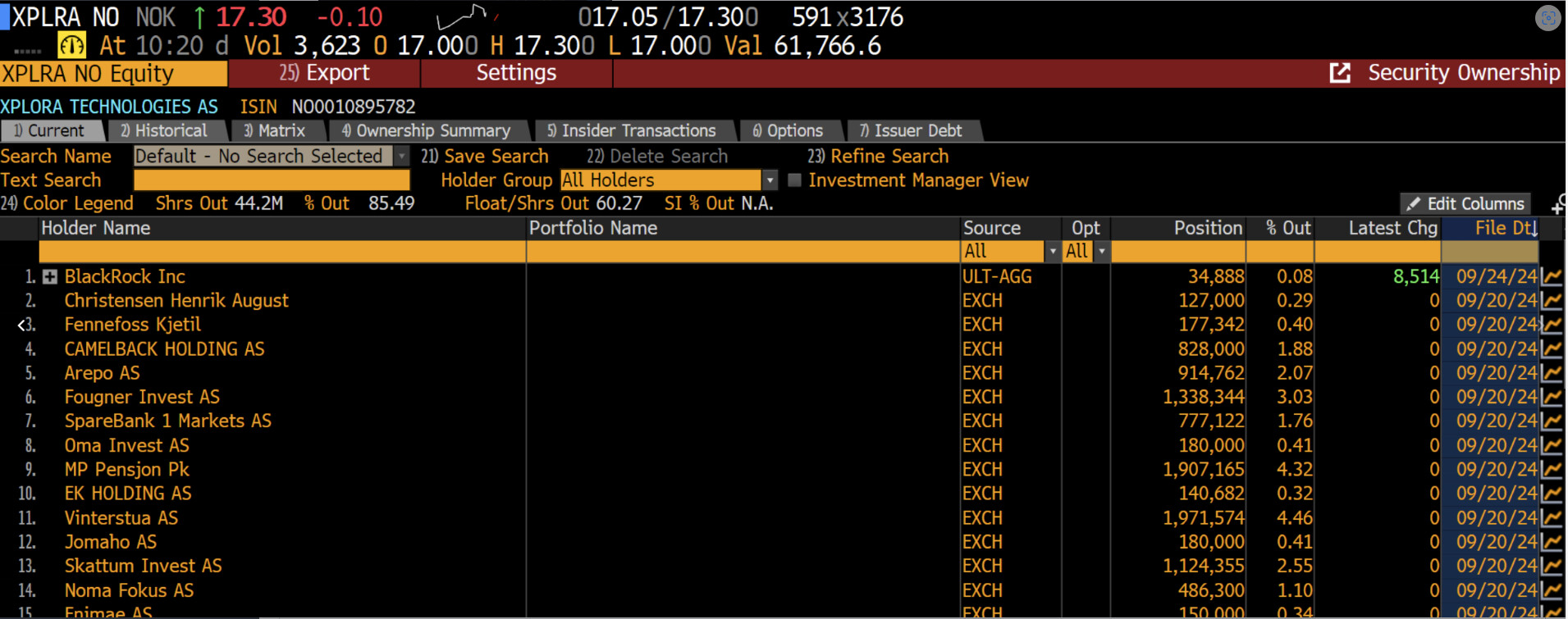The width and height of the screenshot is (1568, 619).
Task: Switch to the Matrix tab
Action: coord(279,130)
